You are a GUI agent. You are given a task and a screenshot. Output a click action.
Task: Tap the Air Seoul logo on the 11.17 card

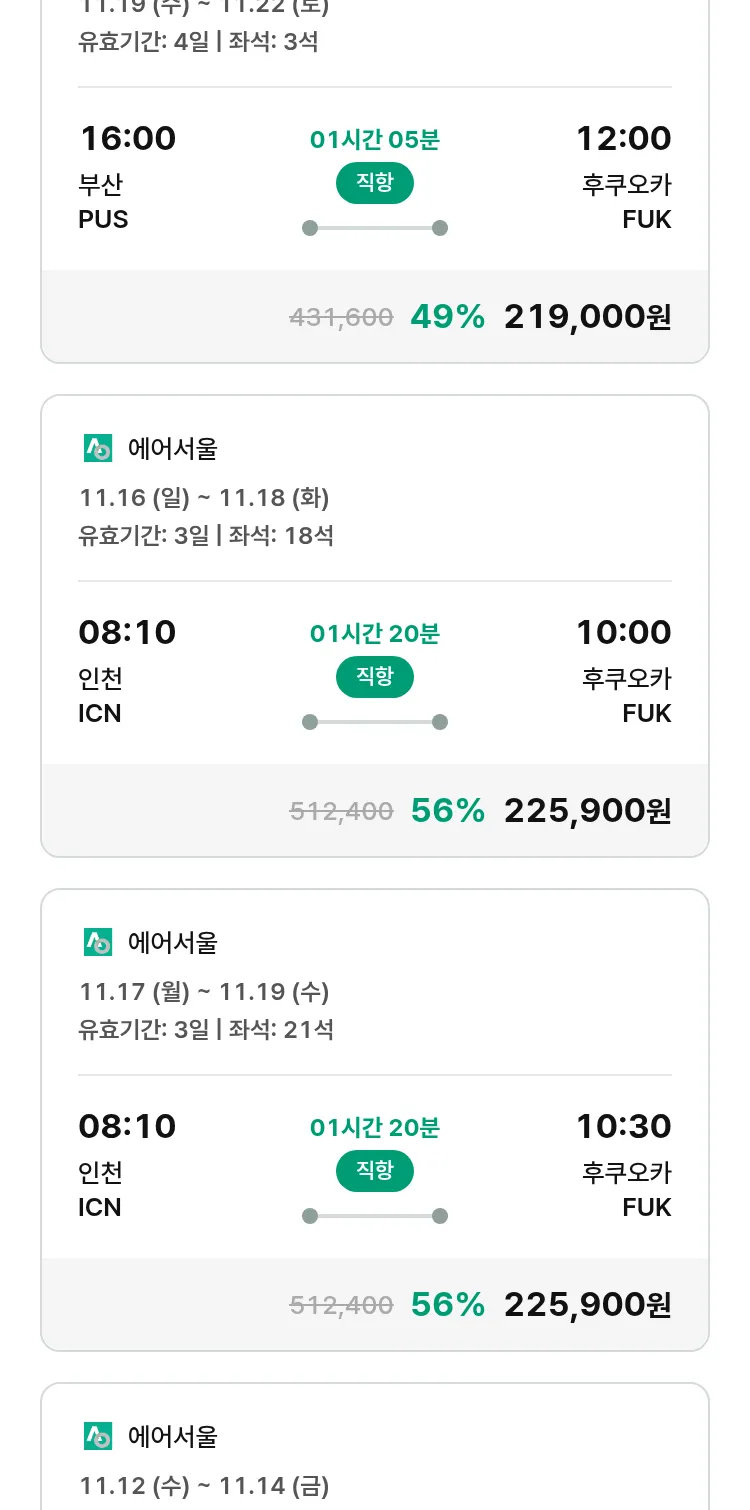98,942
